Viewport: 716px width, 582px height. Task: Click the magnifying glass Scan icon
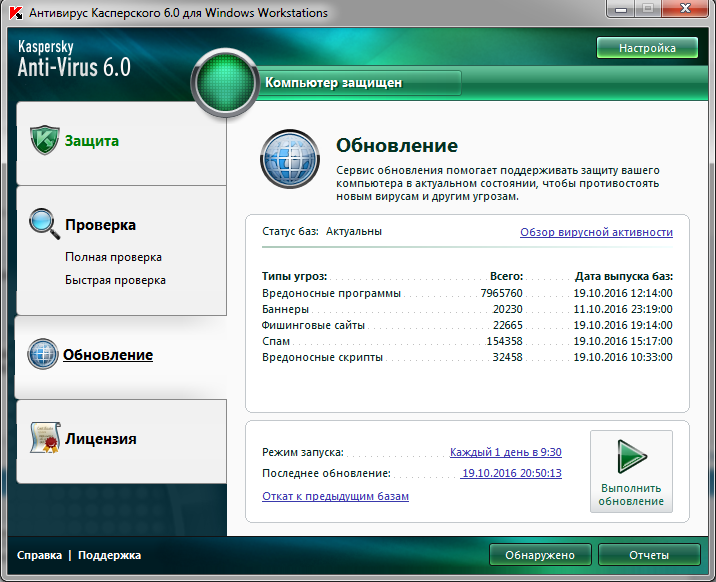pos(44,224)
